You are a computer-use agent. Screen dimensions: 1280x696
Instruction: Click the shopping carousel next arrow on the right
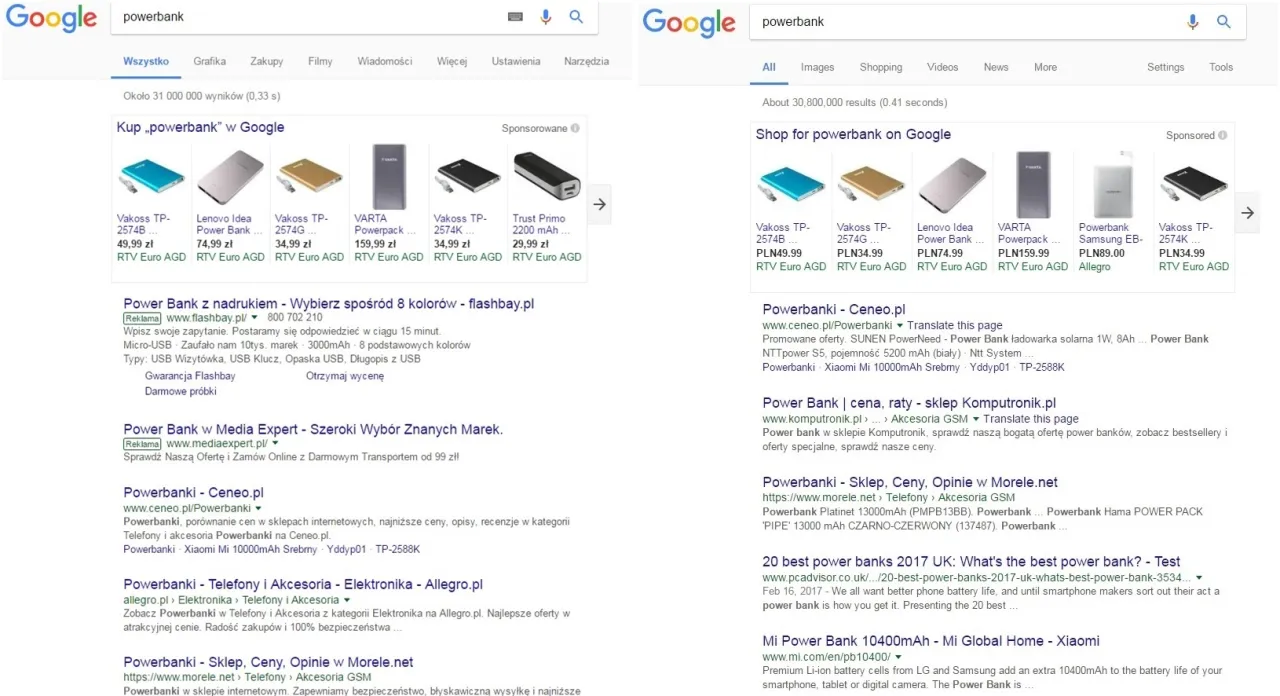[1247, 212]
